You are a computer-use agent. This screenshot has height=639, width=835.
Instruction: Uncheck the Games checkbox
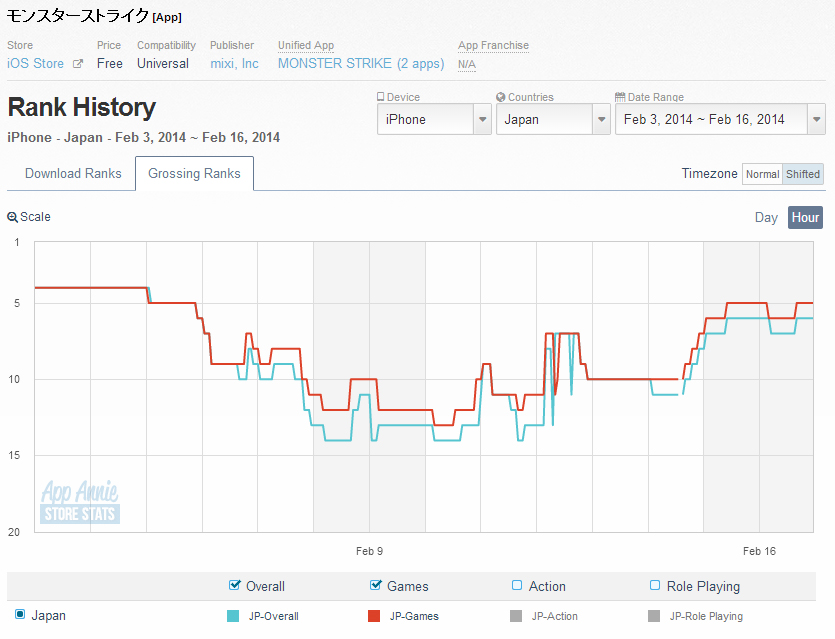(375, 585)
